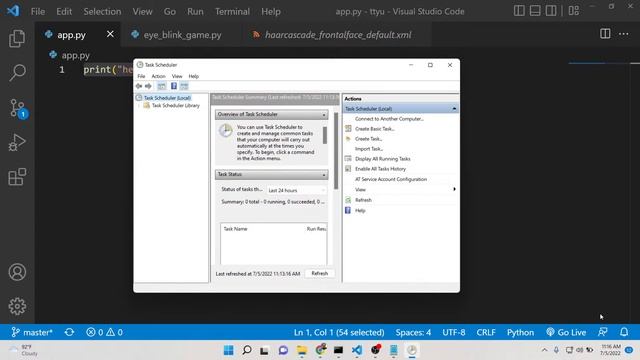Click Create Basic Task action
Screen dimensions: 640x360
coord(374,129)
